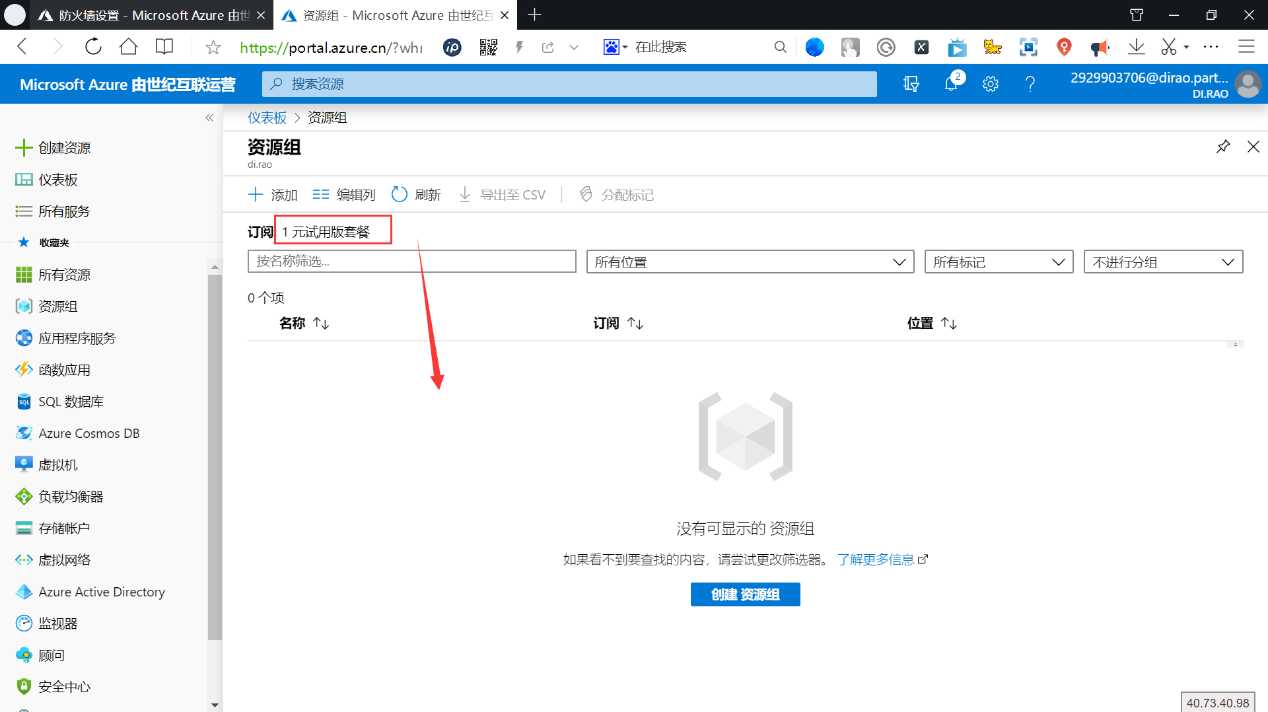The height and width of the screenshot is (712, 1268).
Task: Click 添加 toolbar button
Action: click(x=273, y=195)
